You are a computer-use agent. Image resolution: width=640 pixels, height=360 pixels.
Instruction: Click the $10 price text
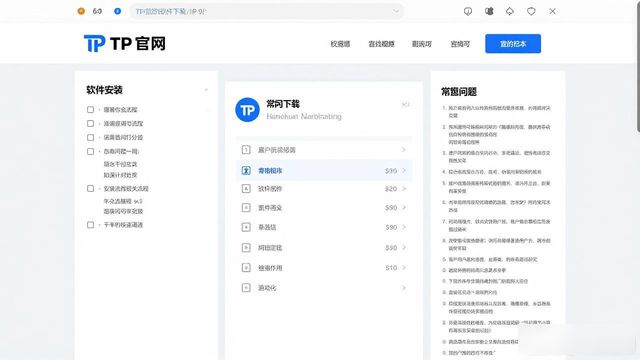click(391, 268)
